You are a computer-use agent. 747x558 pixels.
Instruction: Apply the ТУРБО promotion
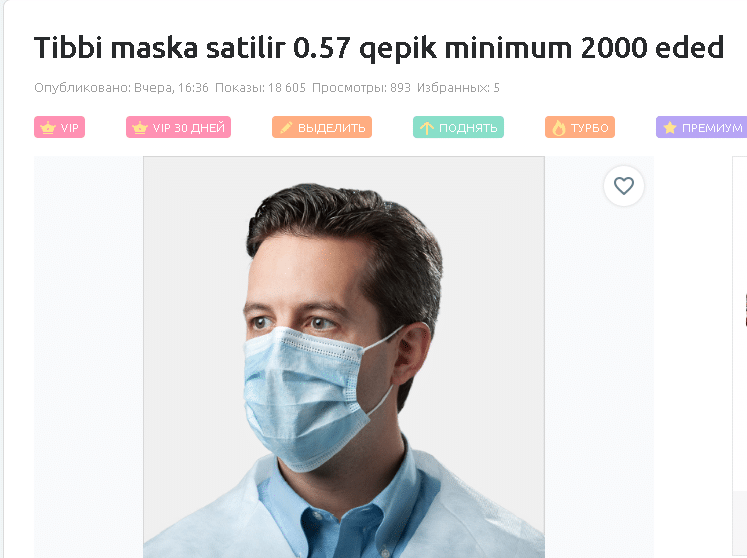(x=580, y=127)
